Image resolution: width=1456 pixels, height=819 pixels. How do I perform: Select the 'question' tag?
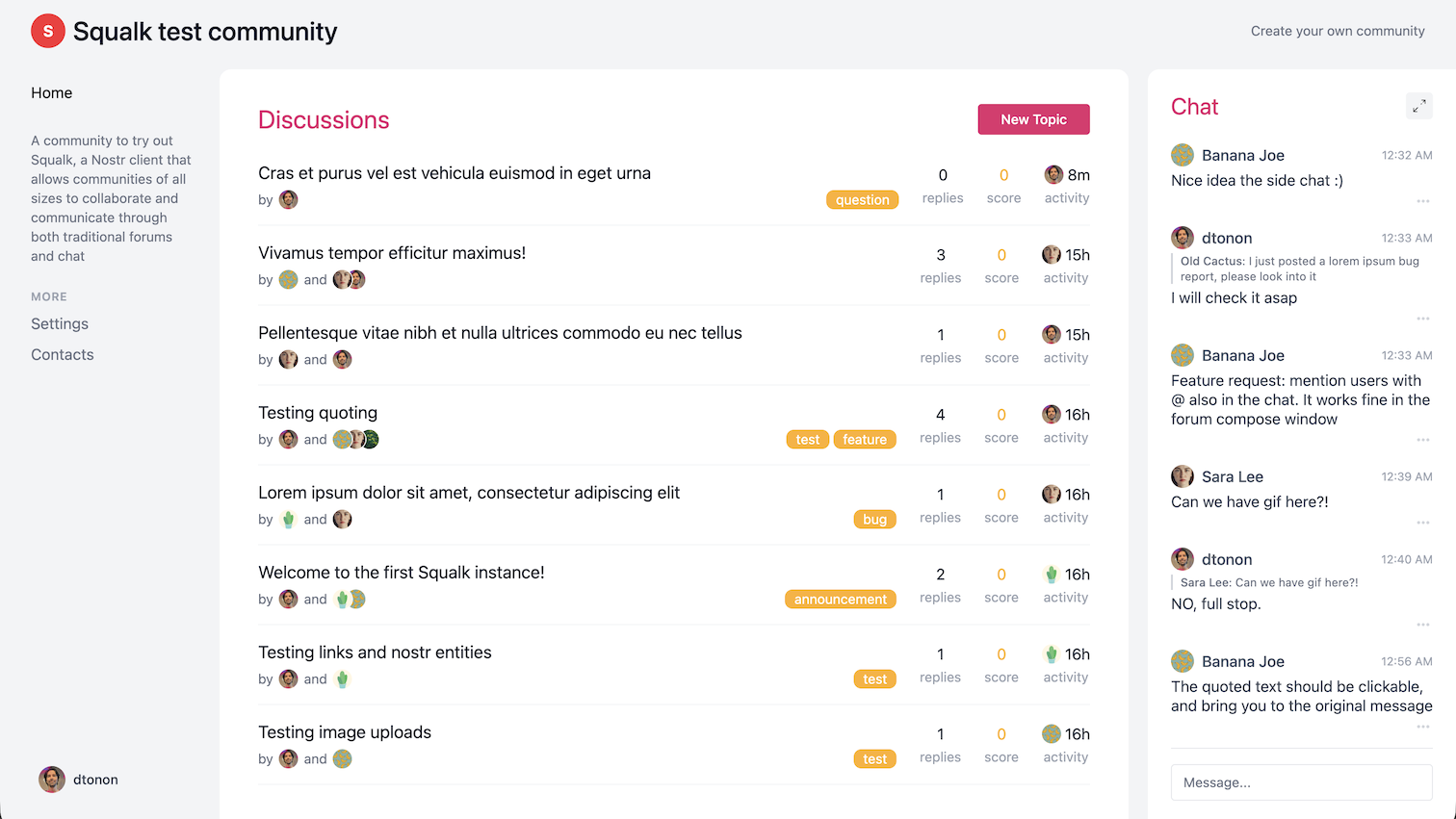862,200
